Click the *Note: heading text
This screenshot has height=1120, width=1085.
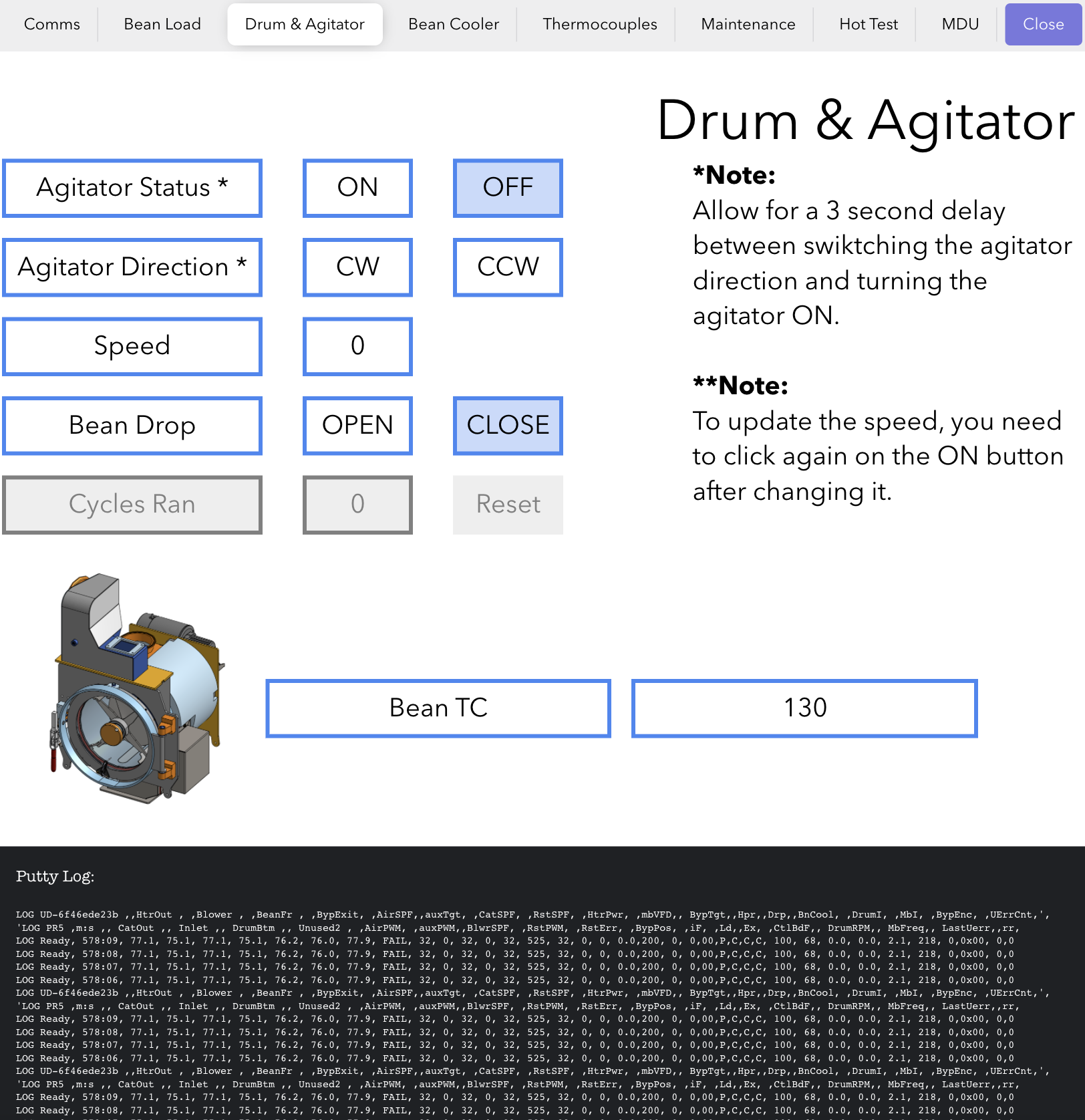(x=734, y=176)
